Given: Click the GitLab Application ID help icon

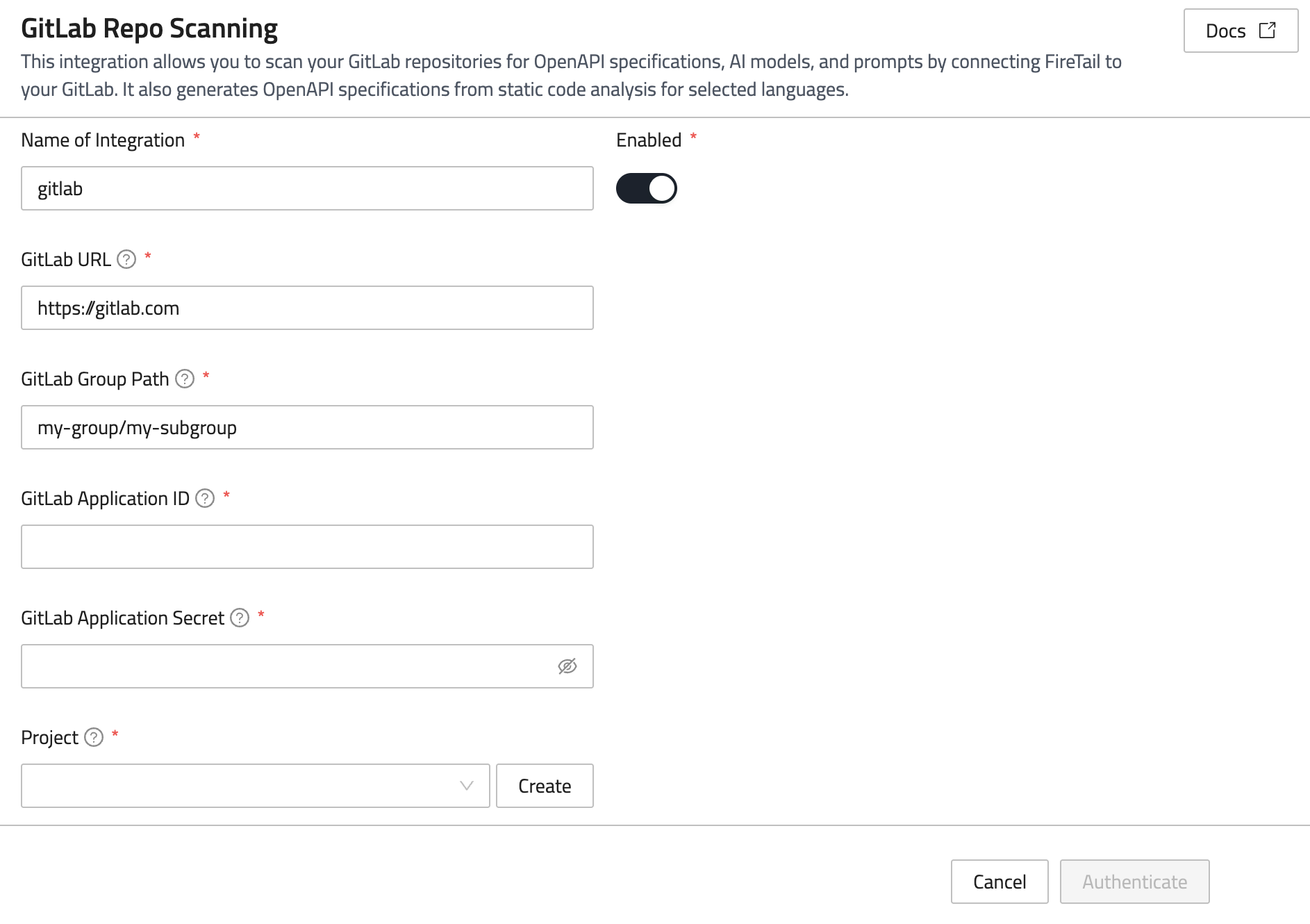Looking at the screenshot, I should coord(205,499).
